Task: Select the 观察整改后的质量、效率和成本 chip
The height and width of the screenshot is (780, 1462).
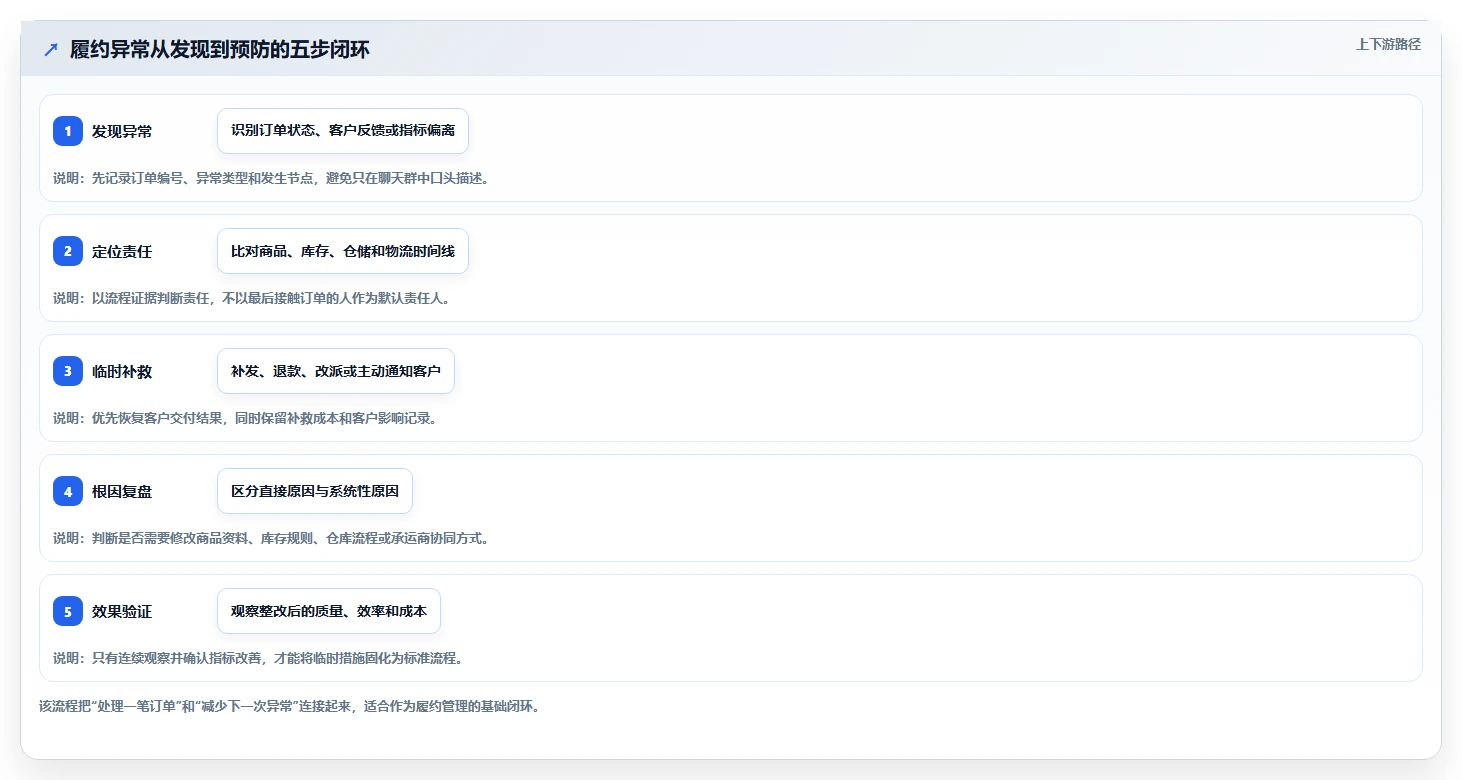Action: tap(329, 611)
